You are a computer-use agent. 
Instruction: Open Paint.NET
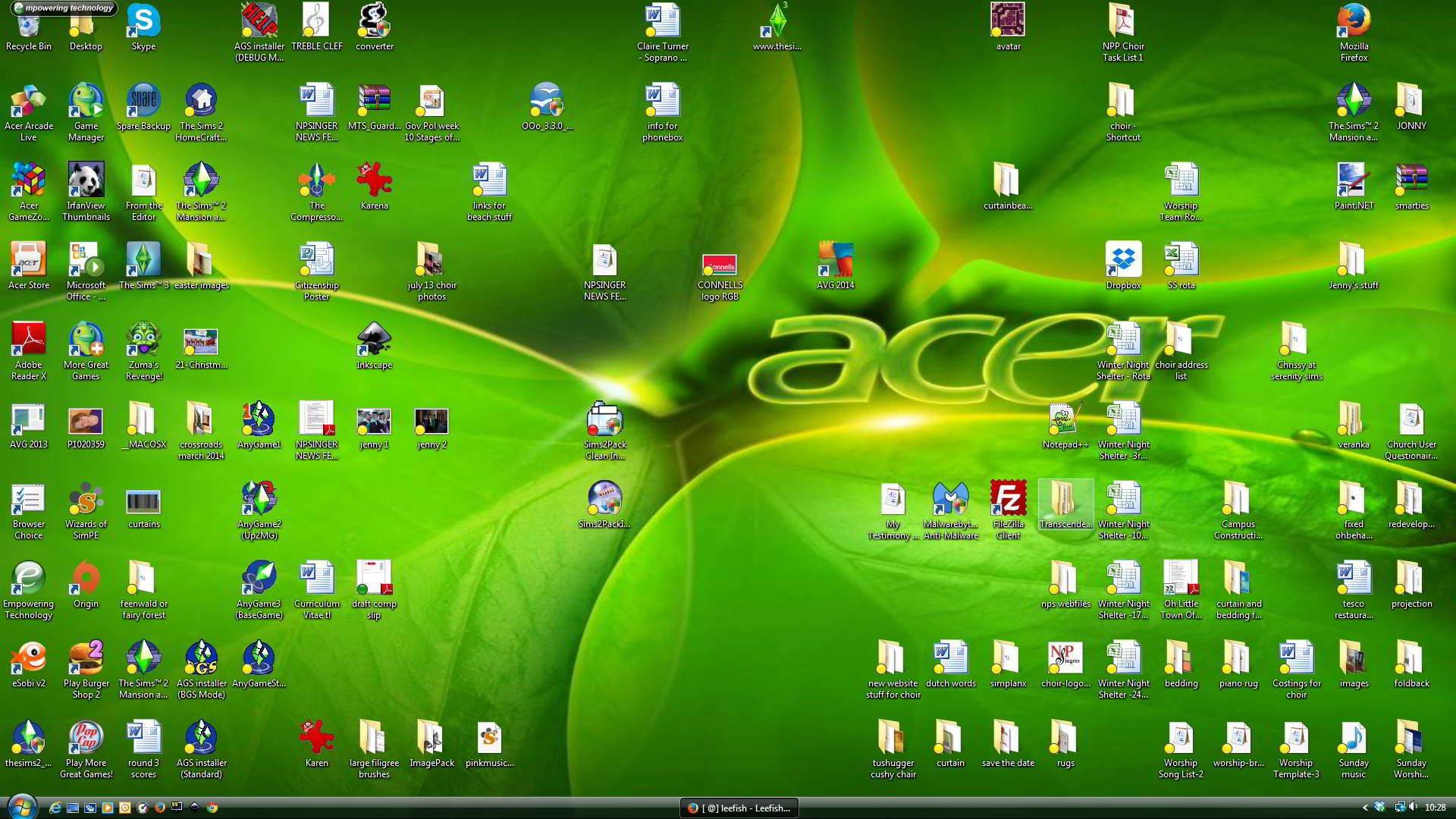coord(1354,186)
